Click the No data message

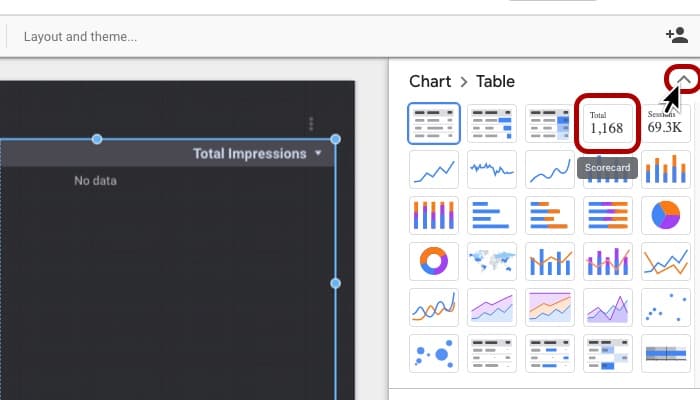(x=96, y=181)
